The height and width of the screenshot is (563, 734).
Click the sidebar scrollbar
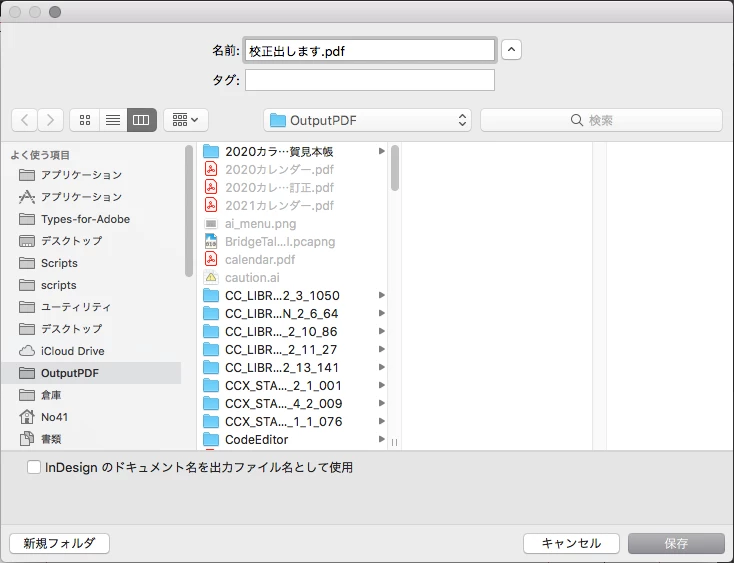[x=189, y=211]
